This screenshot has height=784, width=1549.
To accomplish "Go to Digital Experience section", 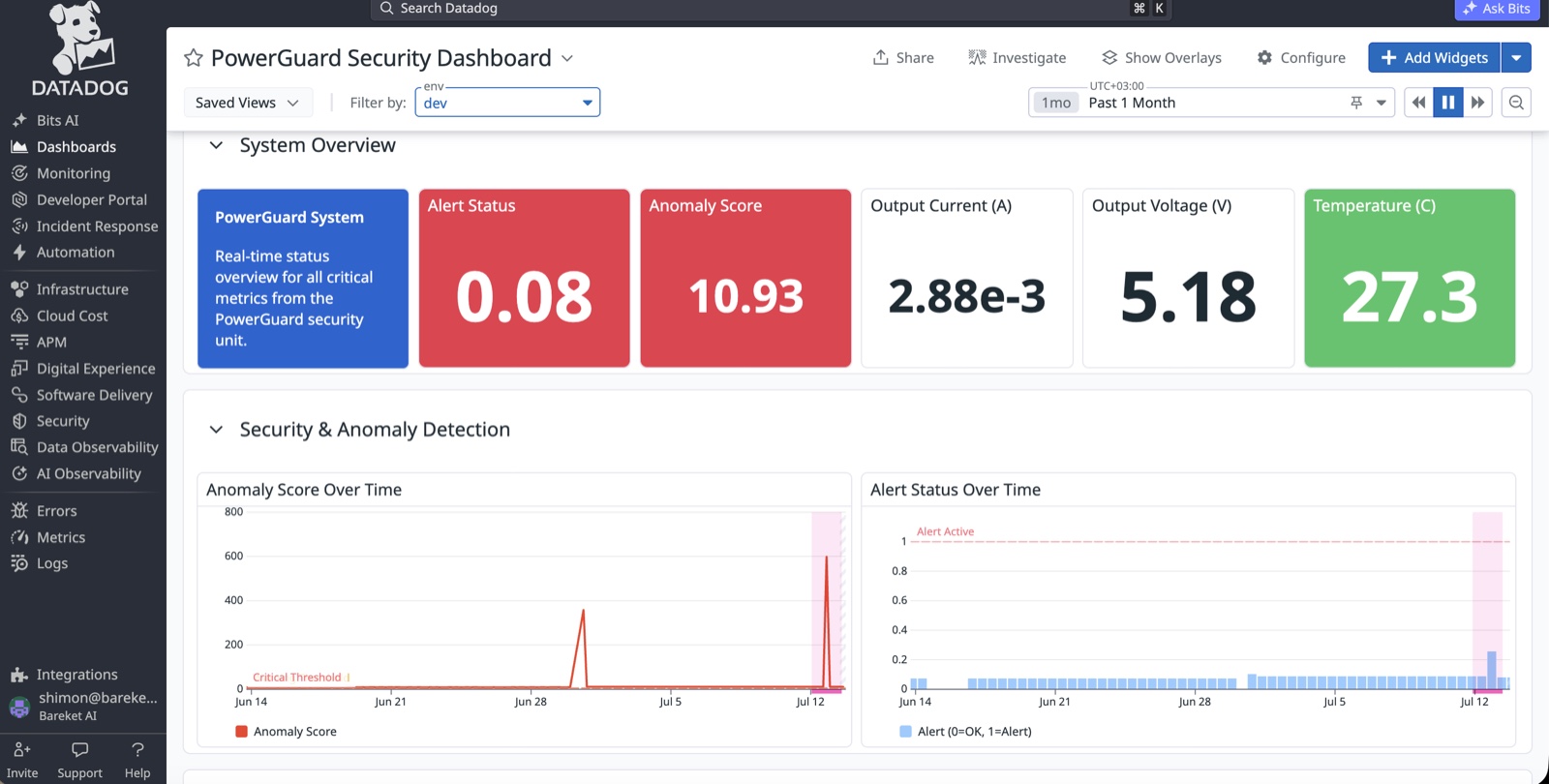I will [x=95, y=369].
